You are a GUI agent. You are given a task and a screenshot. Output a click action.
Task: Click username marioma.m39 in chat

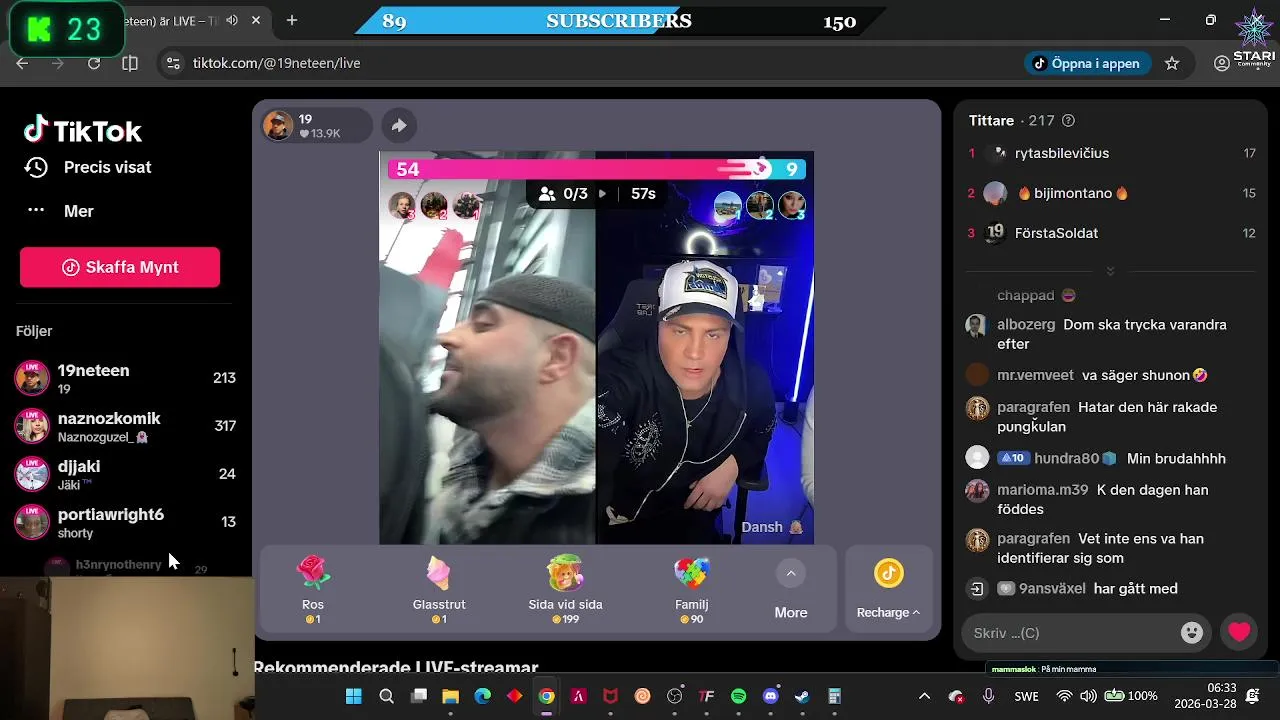pyautogui.click(x=1043, y=490)
